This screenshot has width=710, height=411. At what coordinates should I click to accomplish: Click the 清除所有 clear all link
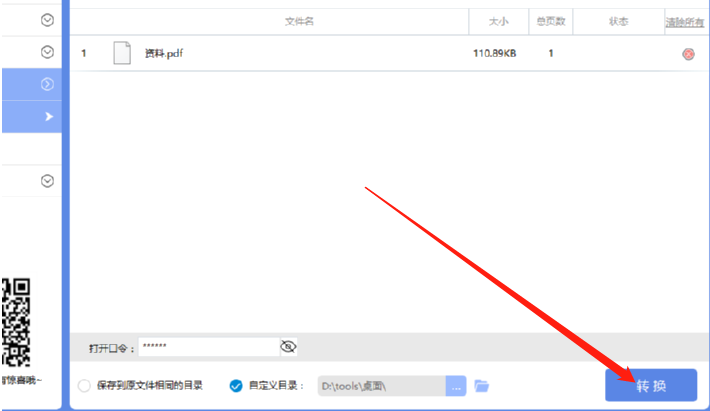(684, 22)
